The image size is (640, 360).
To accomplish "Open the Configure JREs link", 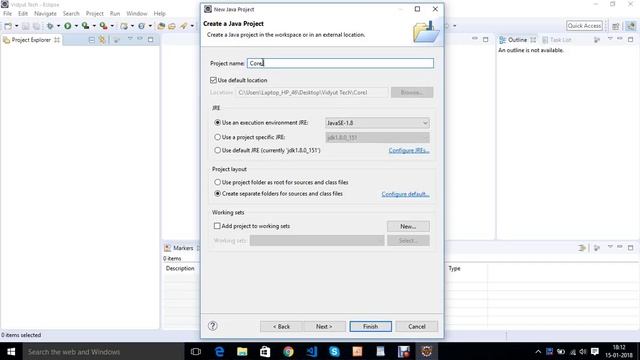I will click(409, 151).
